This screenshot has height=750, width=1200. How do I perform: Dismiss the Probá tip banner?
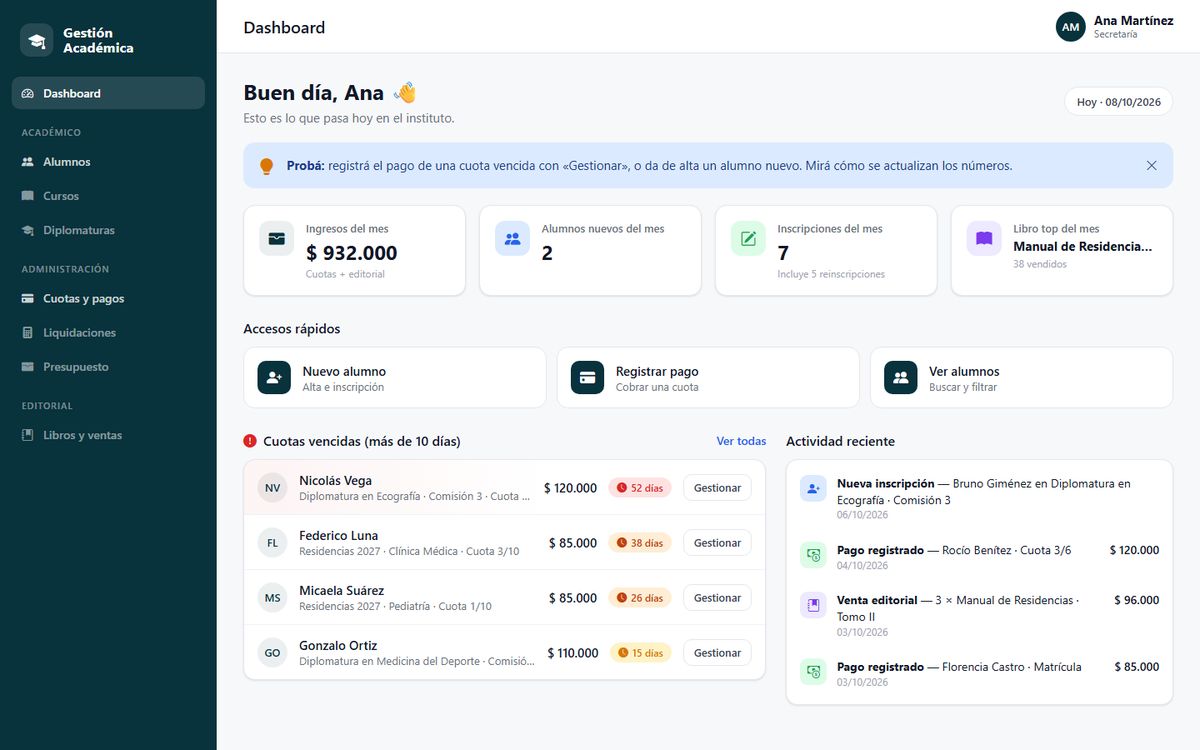coord(1151,166)
